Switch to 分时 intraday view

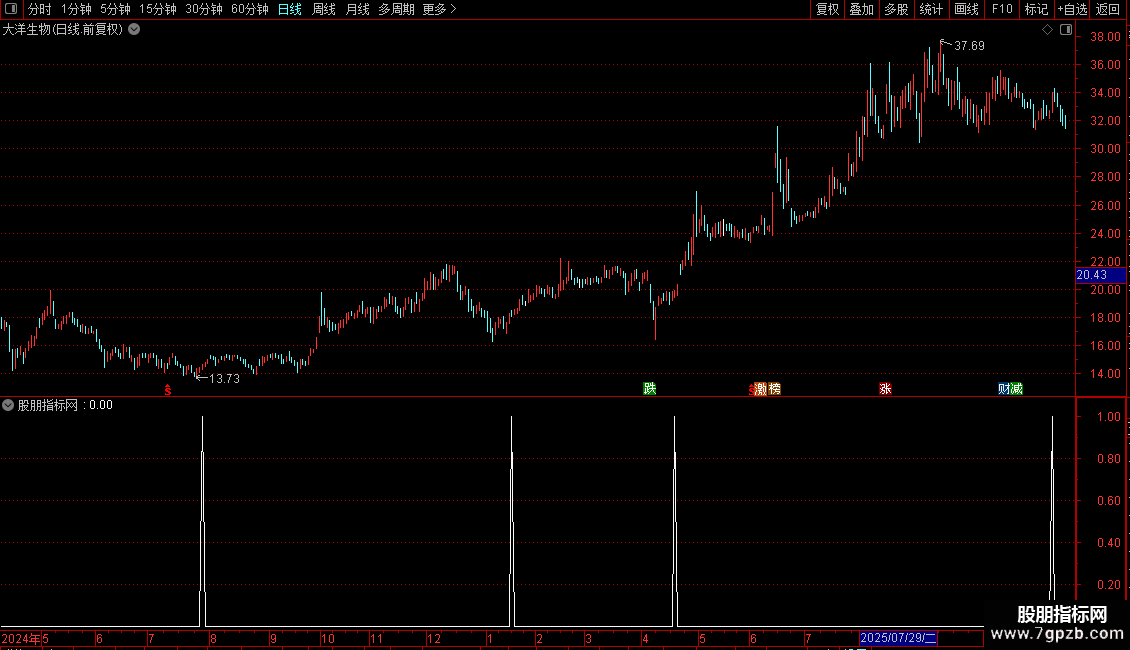(40, 9)
